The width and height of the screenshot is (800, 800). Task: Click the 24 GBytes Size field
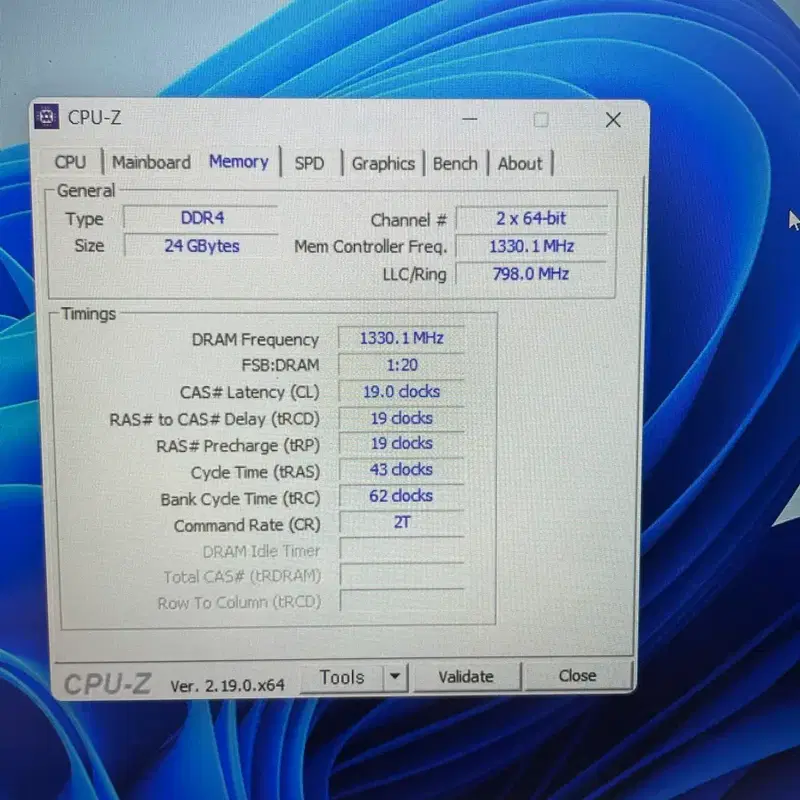point(202,246)
